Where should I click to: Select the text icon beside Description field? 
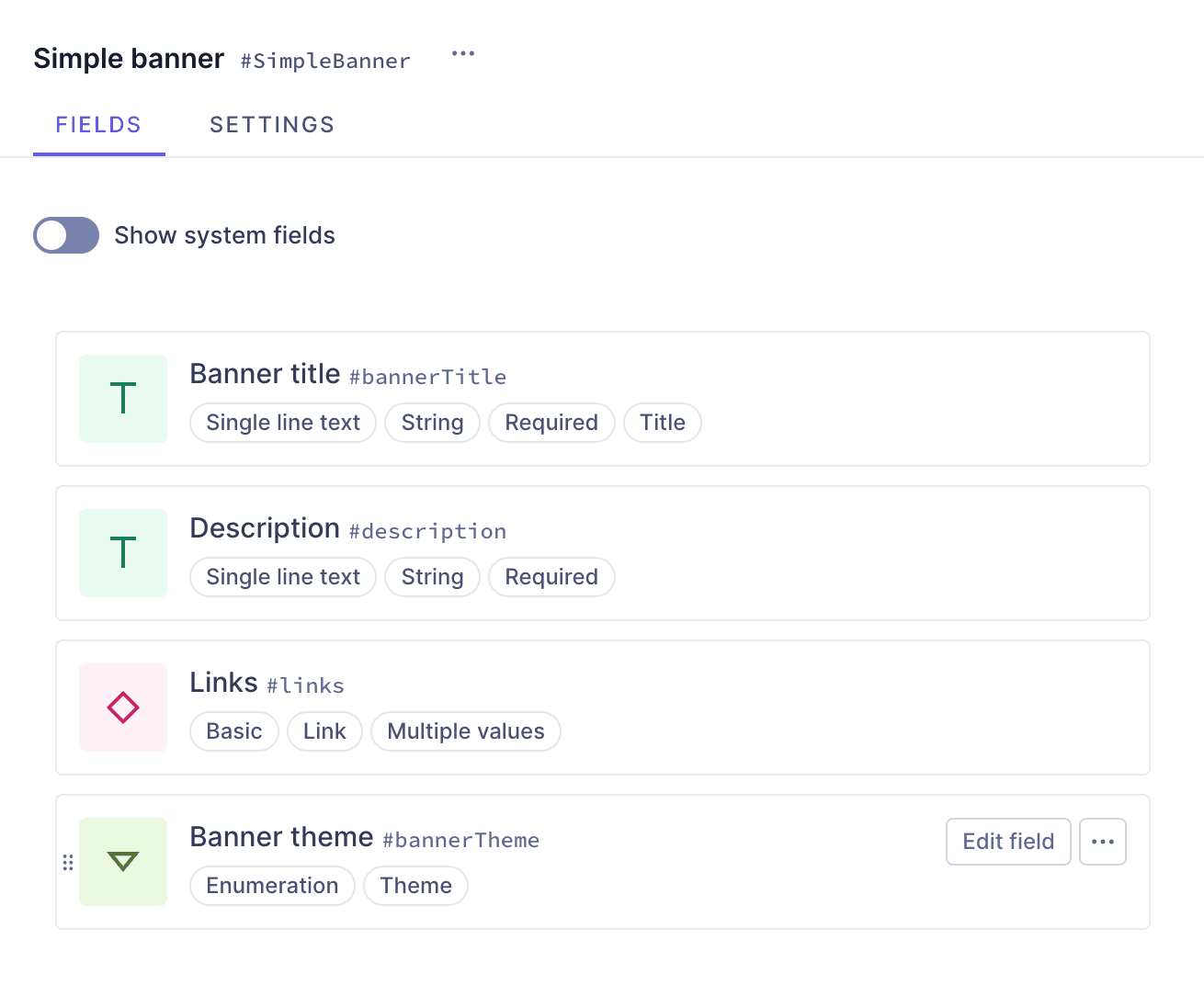(122, 553)
